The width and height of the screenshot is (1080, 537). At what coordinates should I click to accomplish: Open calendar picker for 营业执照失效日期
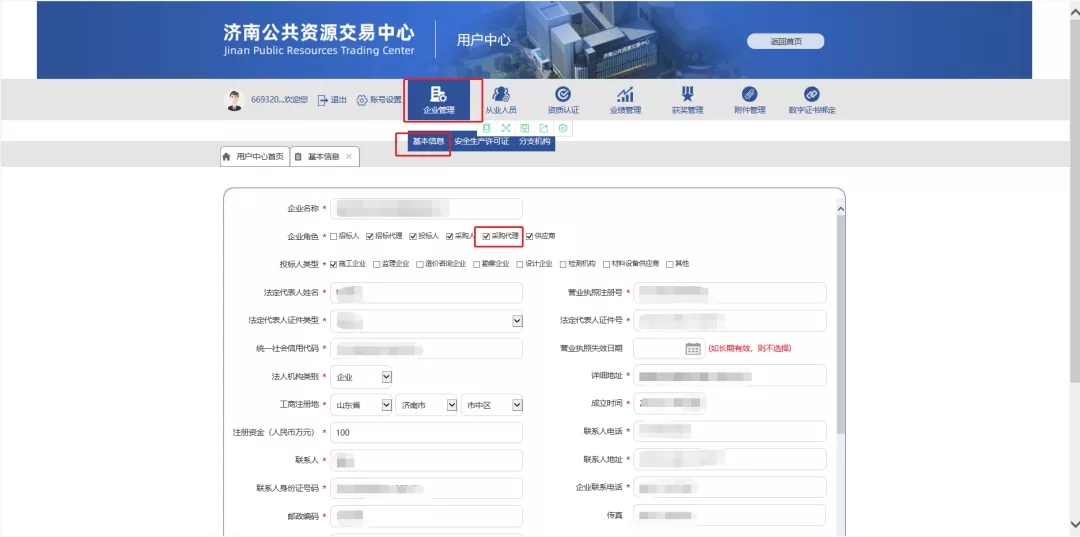pyautogui.click(x=693, y=348)
